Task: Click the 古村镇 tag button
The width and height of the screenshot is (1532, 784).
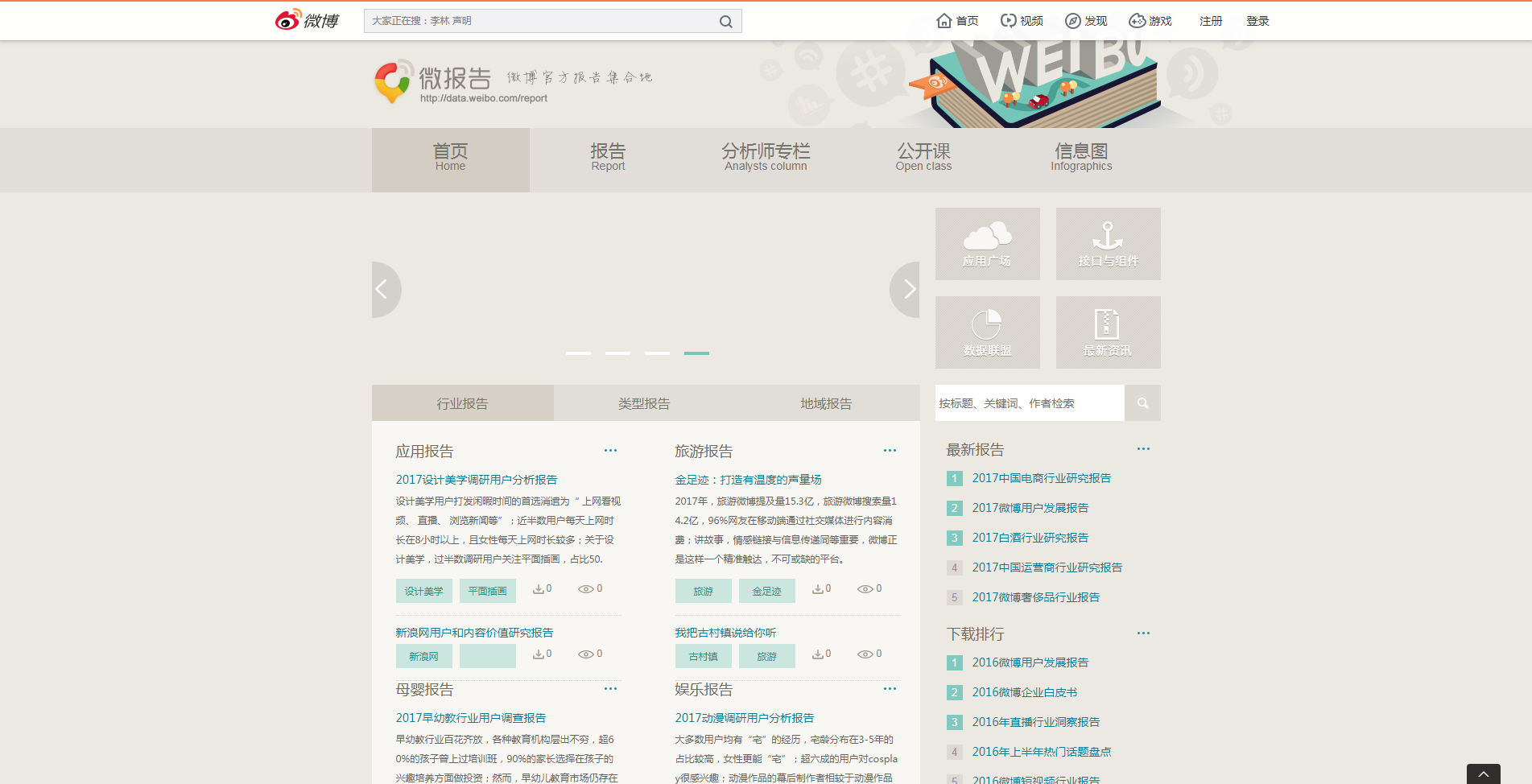Action: 704,656
